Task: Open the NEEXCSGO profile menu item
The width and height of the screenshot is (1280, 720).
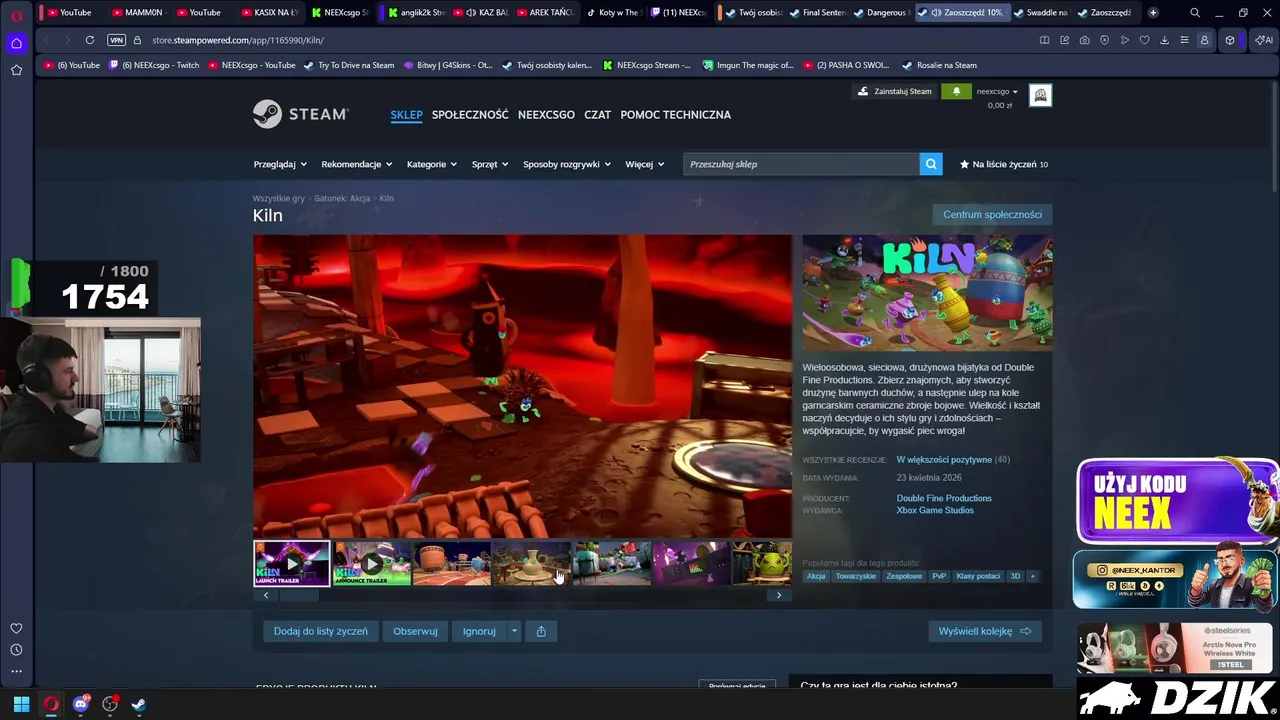Action: coord(546,114)
